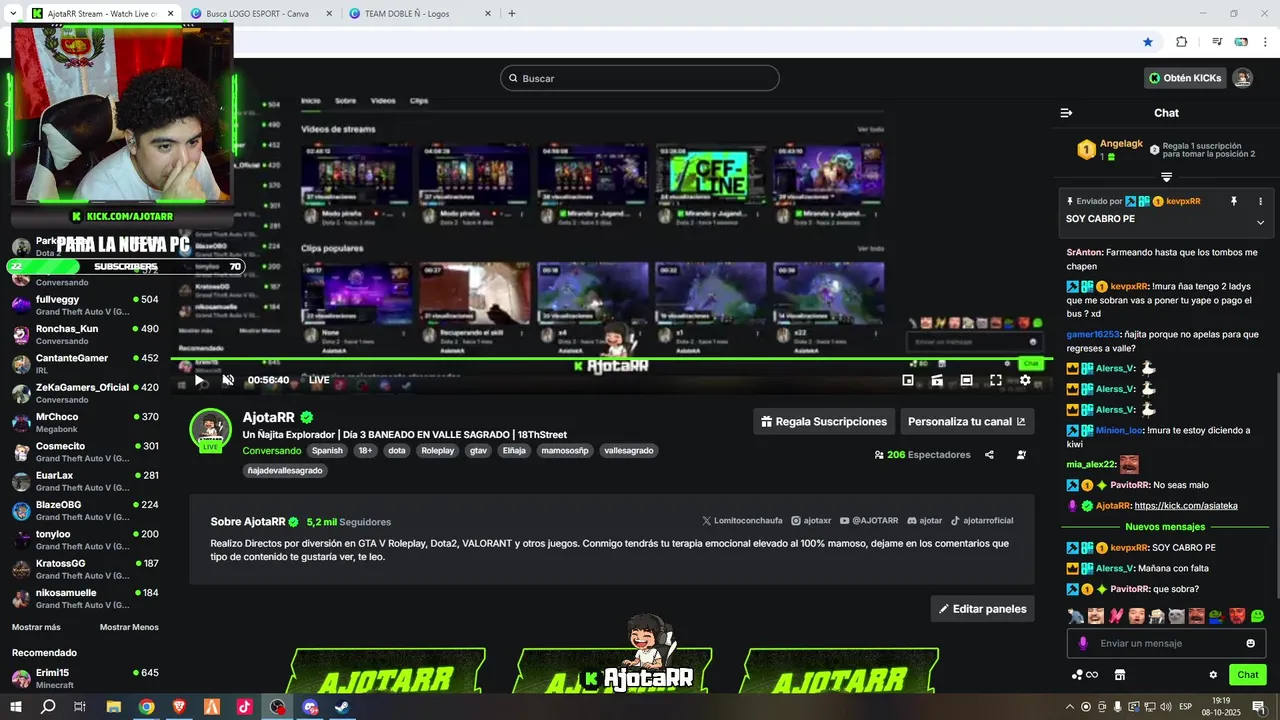Viewport: 1280px width, 720px height.
Task: Select the Spanish language tag
Action: 327,451
